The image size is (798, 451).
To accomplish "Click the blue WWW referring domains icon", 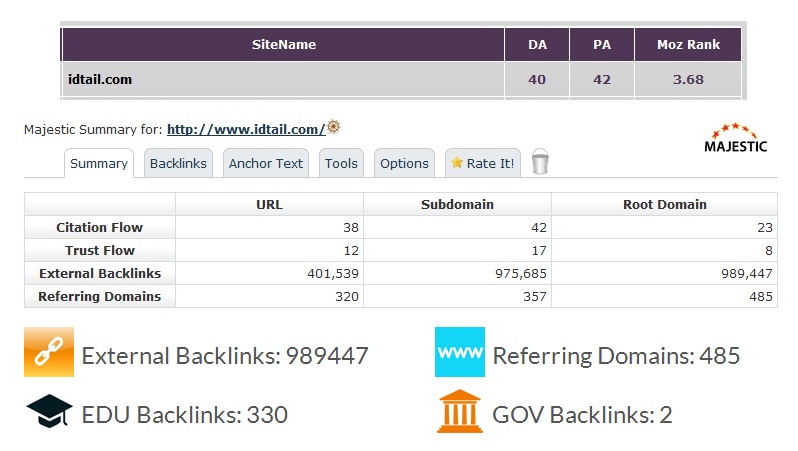I will (x=460, y=353).
